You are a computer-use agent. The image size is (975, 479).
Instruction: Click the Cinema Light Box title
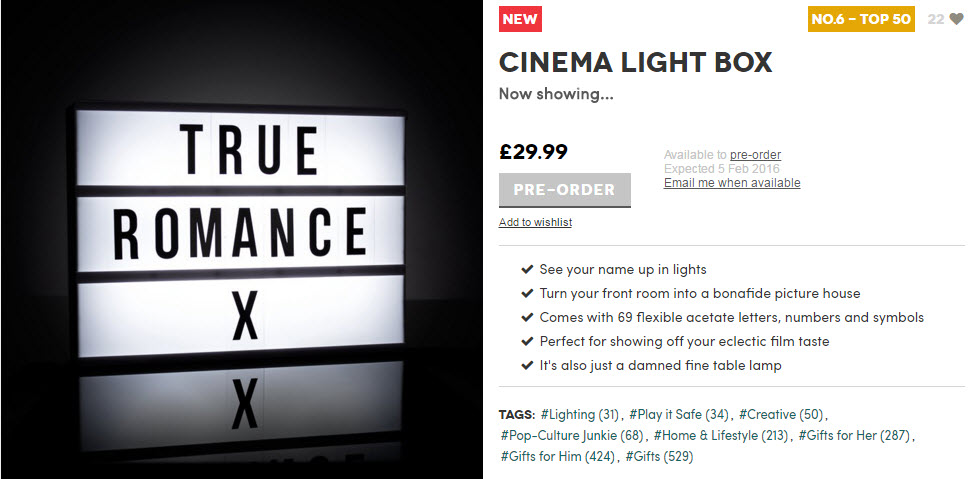point(635,62)
